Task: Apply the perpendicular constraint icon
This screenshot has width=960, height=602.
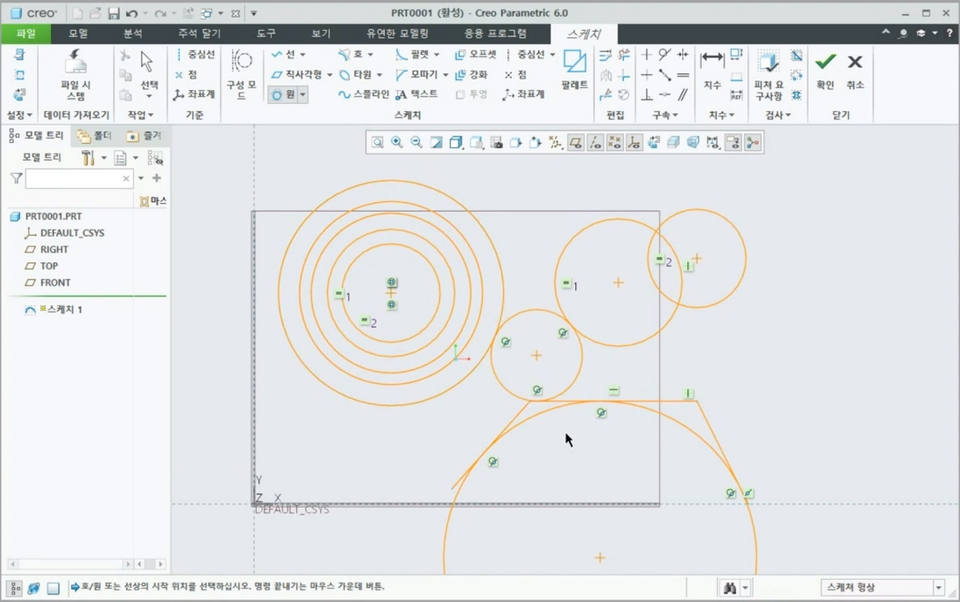Action: [647, 94]
